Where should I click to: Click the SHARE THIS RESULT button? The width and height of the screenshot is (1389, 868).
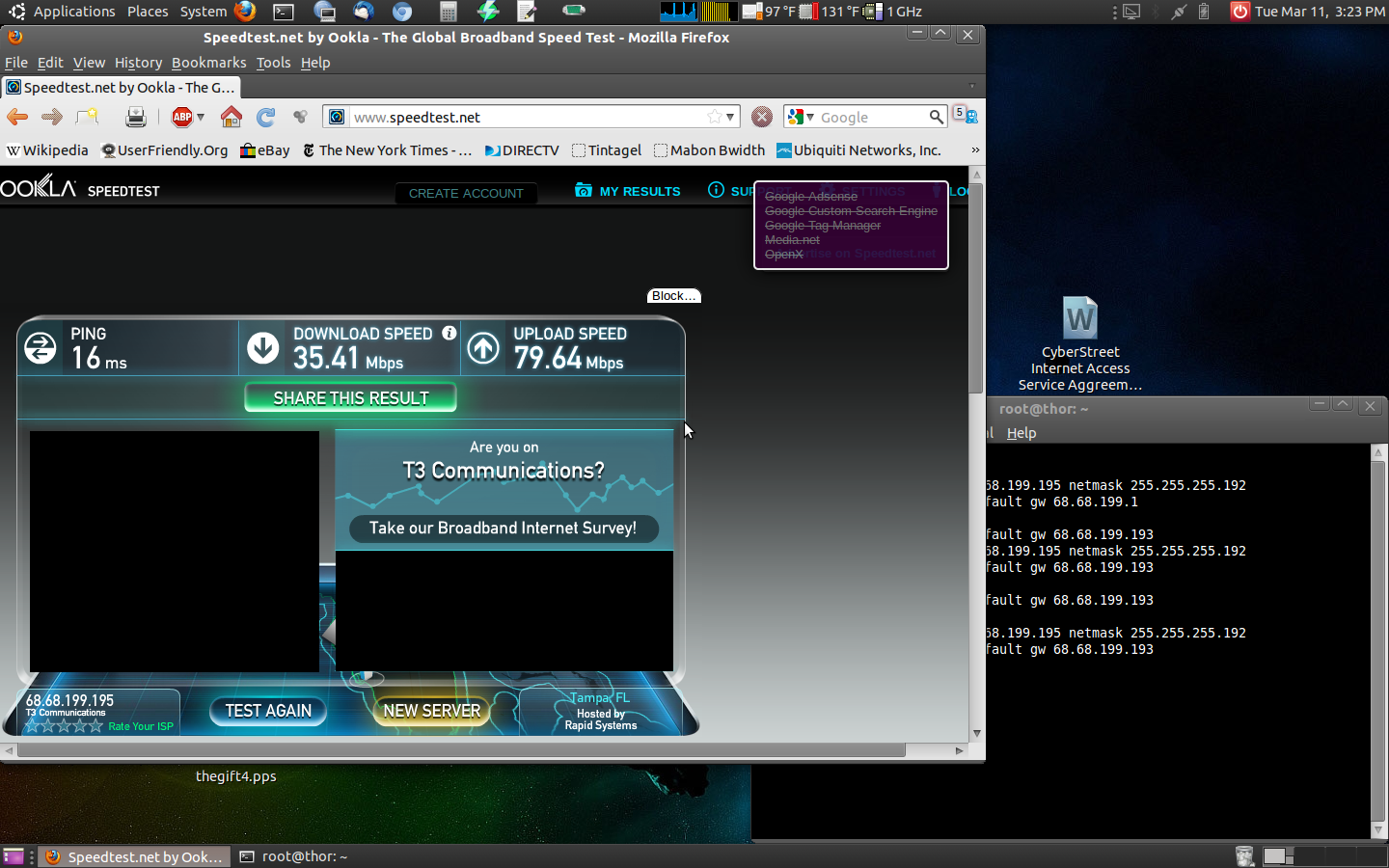[x=350, y=398]
